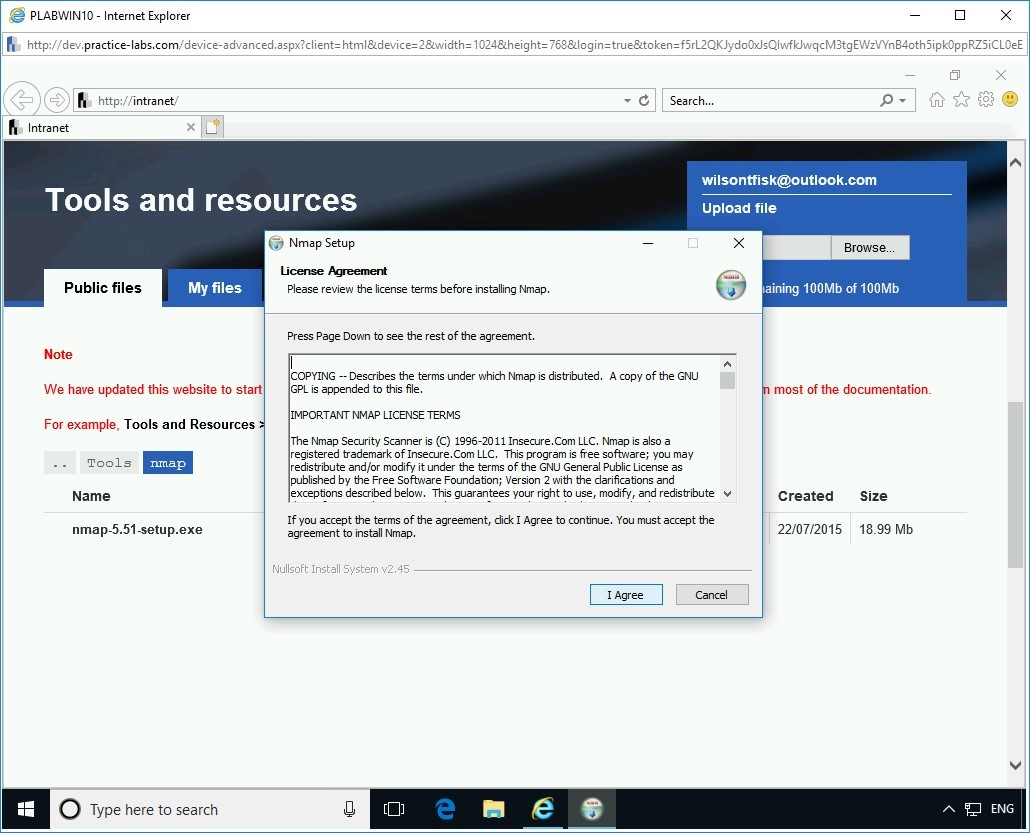Activate the microphone in the taskbar search

[x=348, y=809]
